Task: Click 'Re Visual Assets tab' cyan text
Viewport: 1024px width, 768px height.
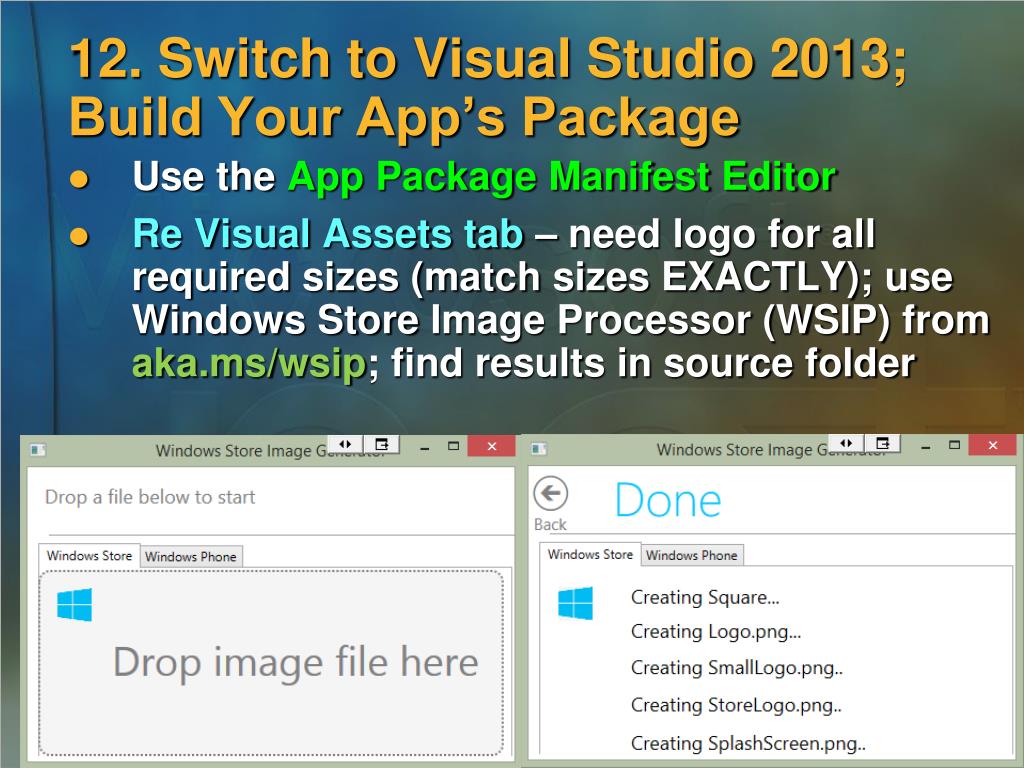Action: 328,234
